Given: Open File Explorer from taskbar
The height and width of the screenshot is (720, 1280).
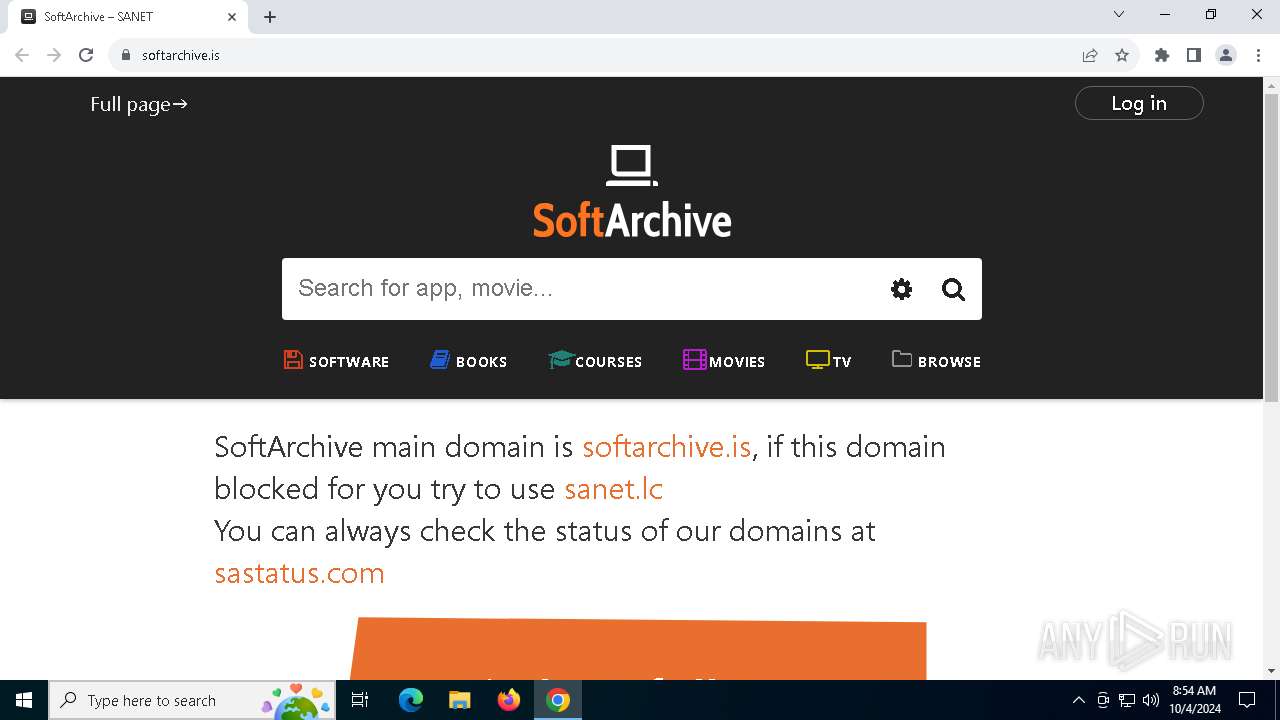Looking at the screenshot, I should point(459,700).
